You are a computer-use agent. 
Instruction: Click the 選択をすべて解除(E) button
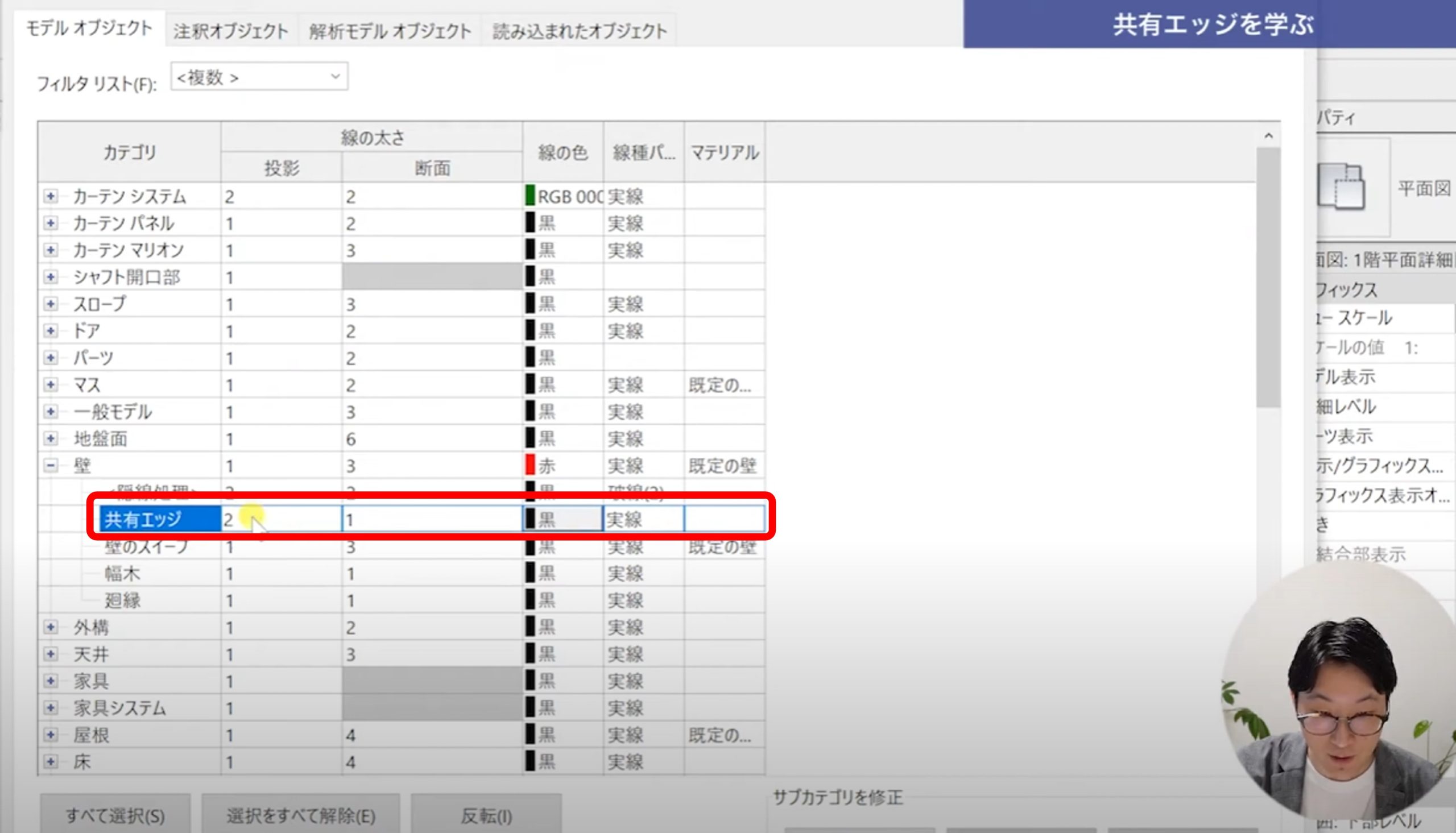300,815
